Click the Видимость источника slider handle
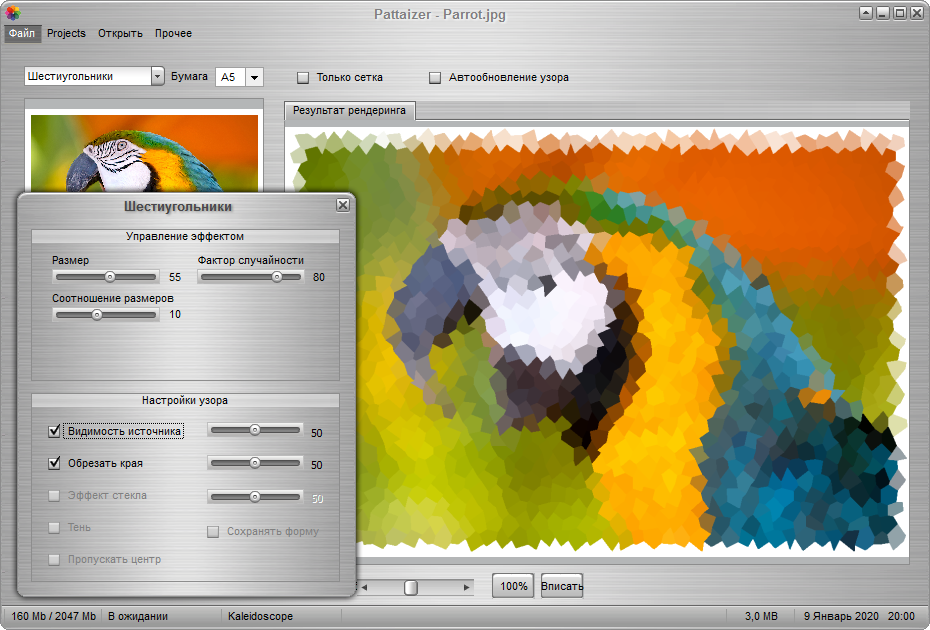Viewport: 930px width, 630px height. (x=254, y=430)
